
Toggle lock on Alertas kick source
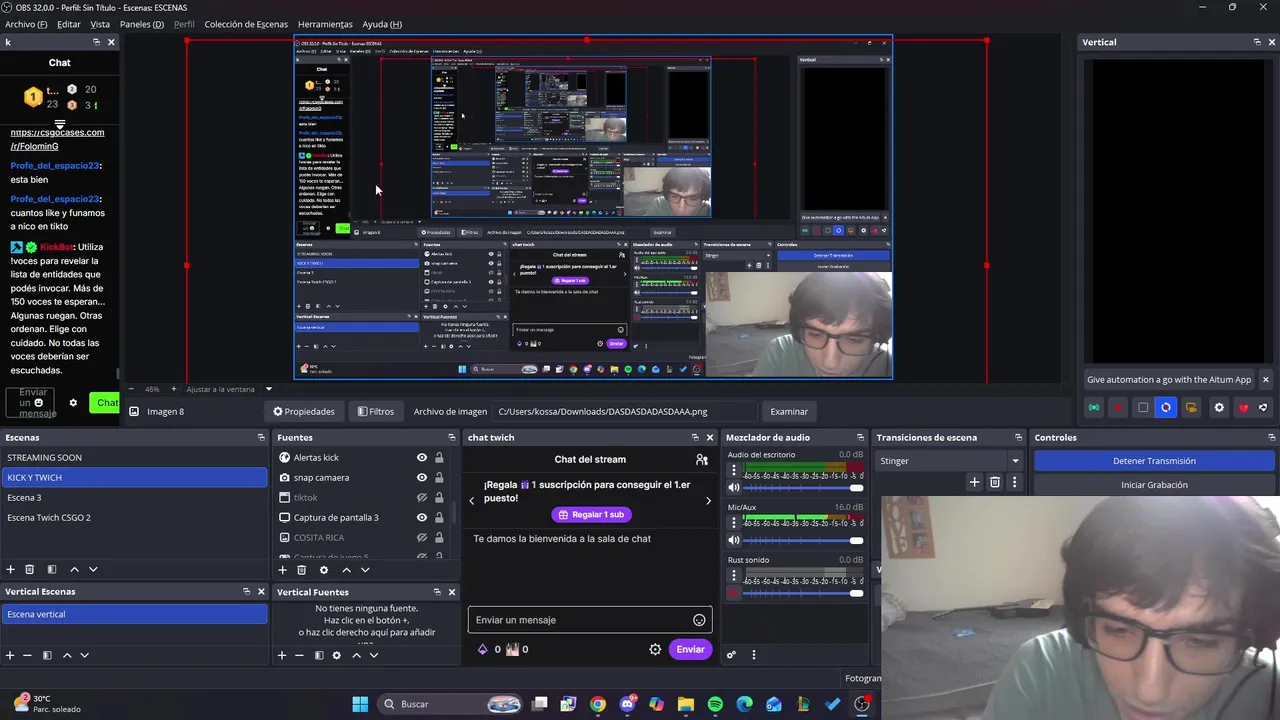click(x=438, y=457)
